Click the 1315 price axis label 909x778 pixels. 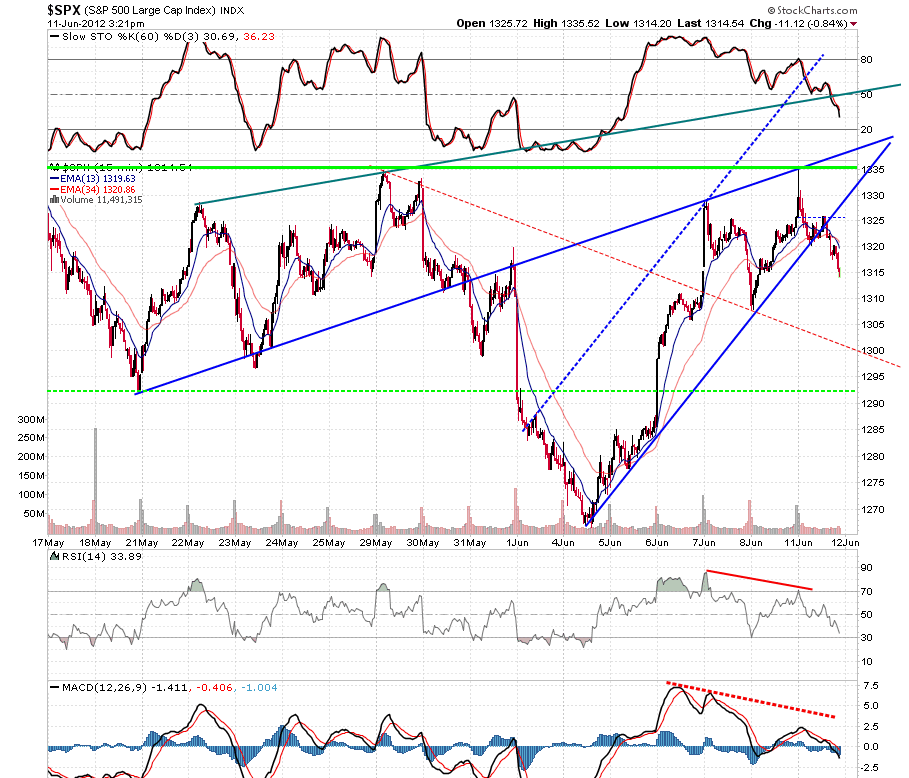click(872, 272)
